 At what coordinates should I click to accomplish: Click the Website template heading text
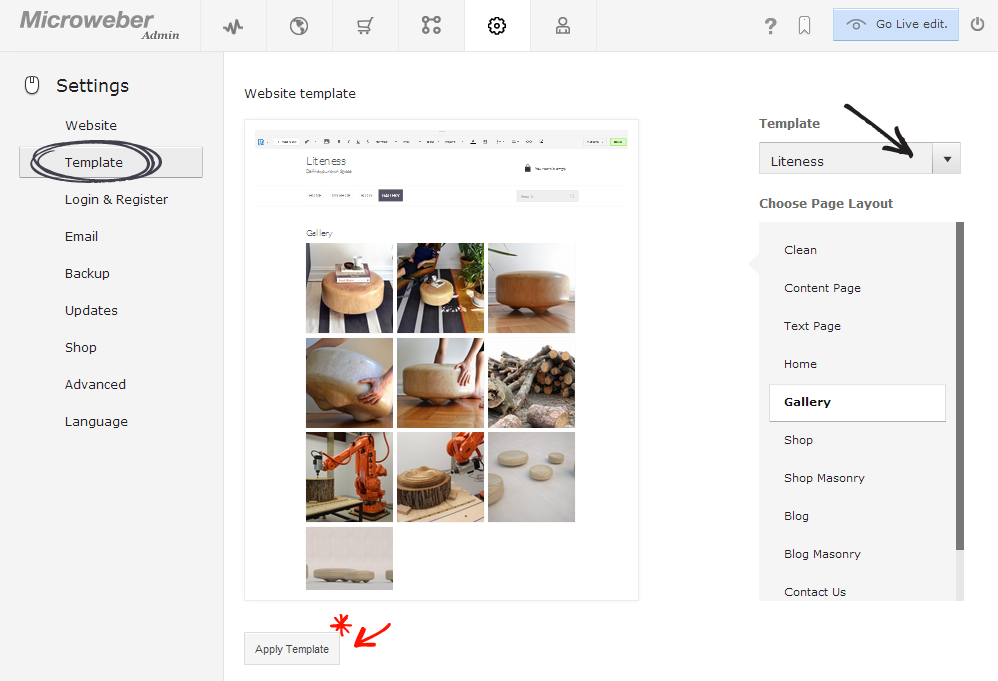pyautogui.click(x=300, y=94)
